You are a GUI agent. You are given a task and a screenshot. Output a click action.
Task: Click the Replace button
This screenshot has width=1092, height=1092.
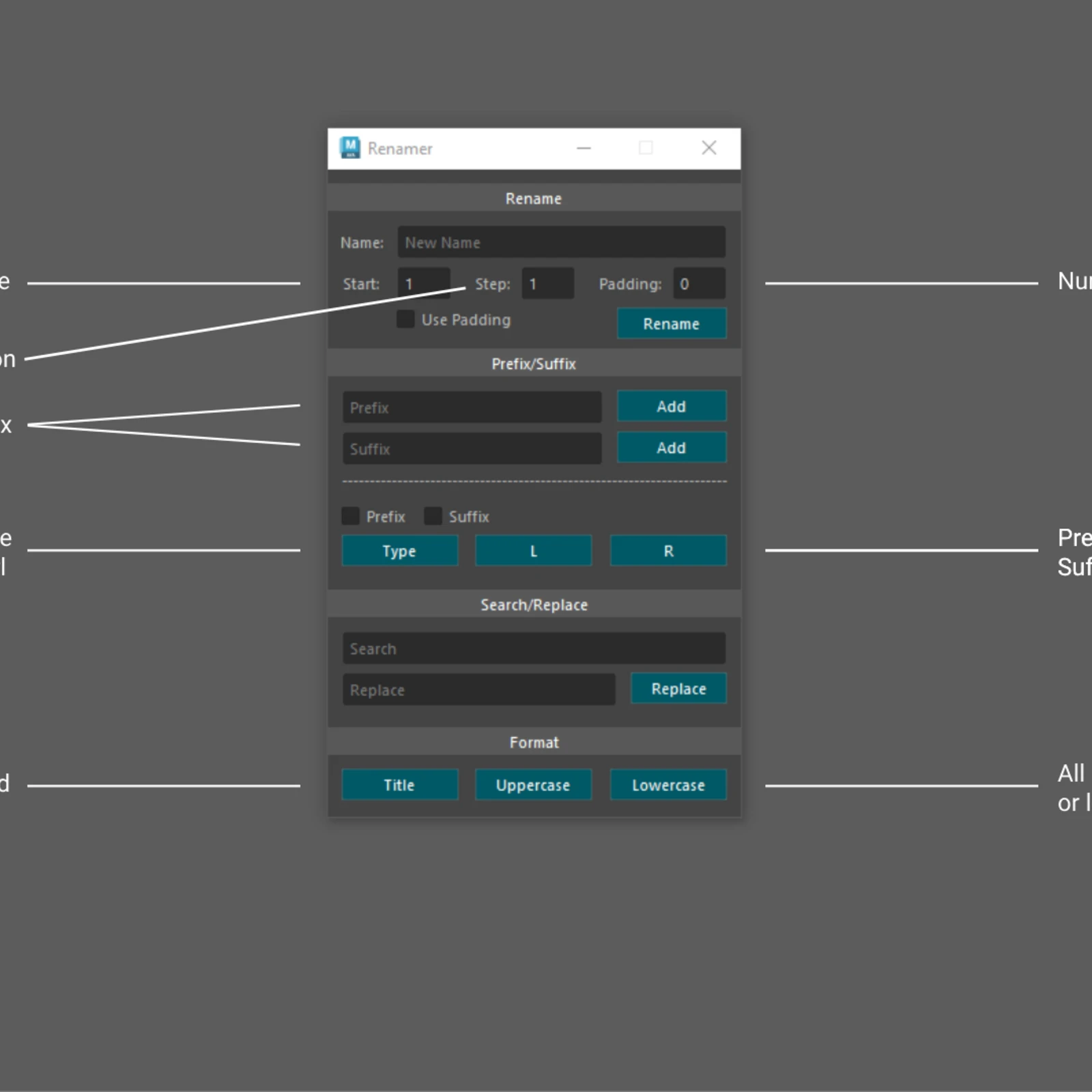click(x=678, y=689)
